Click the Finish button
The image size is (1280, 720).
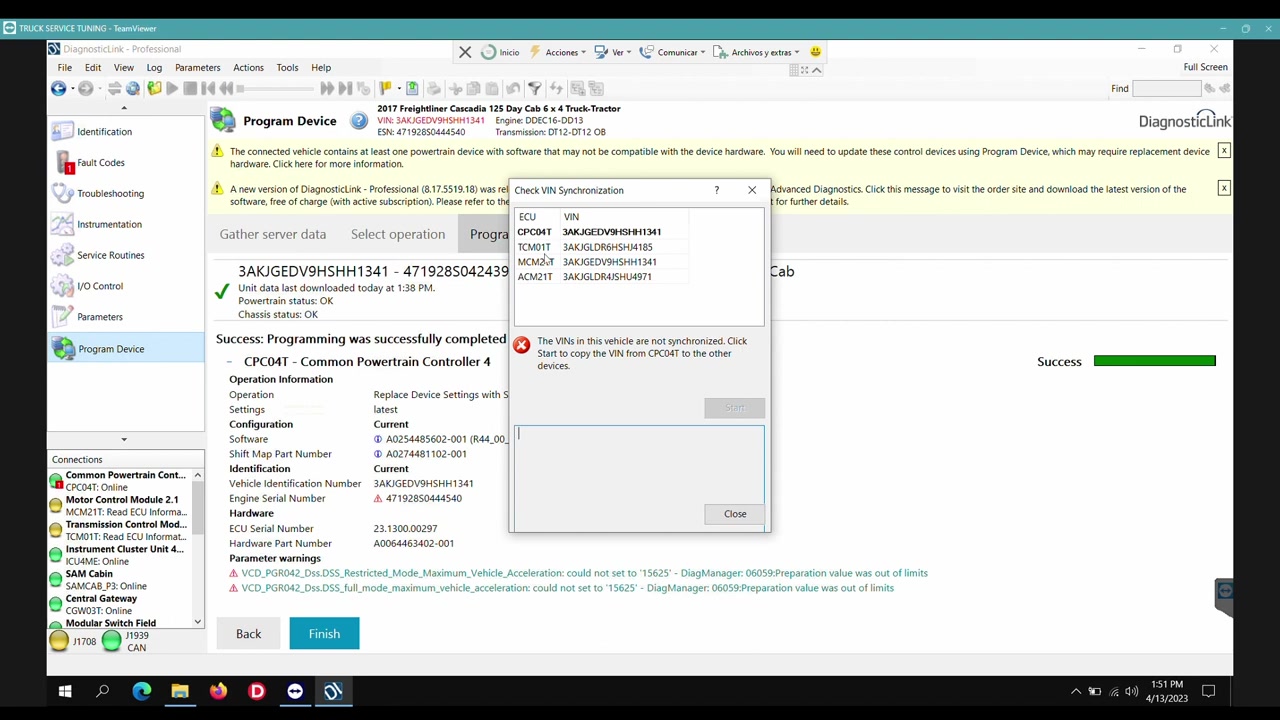point(324,634)
